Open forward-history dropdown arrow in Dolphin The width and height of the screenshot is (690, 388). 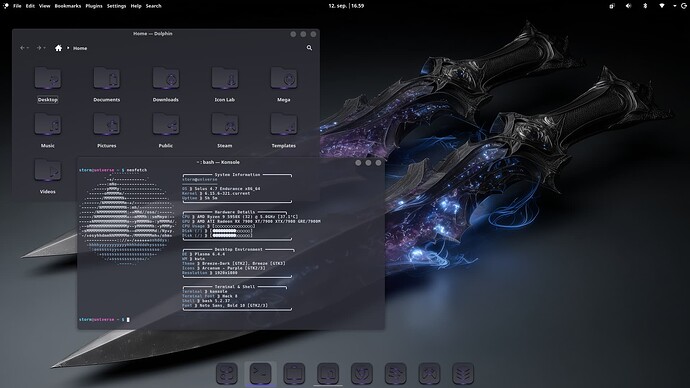point(44,48)
